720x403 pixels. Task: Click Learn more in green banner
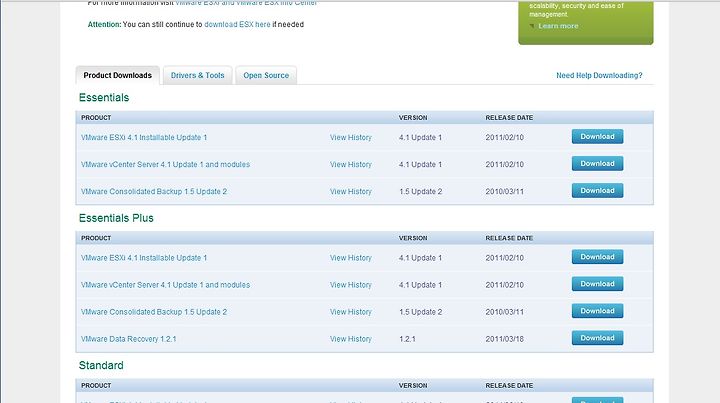coord(558,26)
